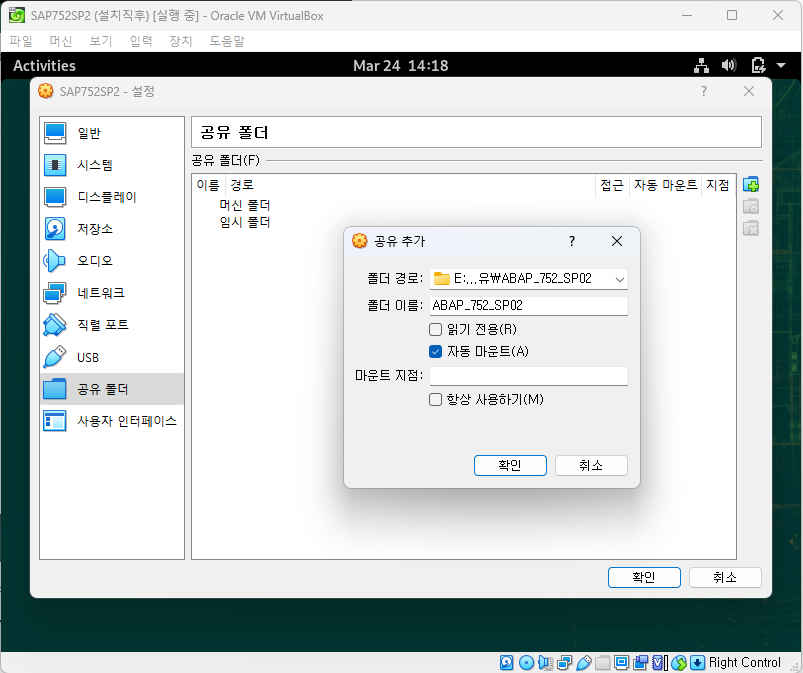
Task: Open the 파일 menu
Action: click(x=20, y=41)
